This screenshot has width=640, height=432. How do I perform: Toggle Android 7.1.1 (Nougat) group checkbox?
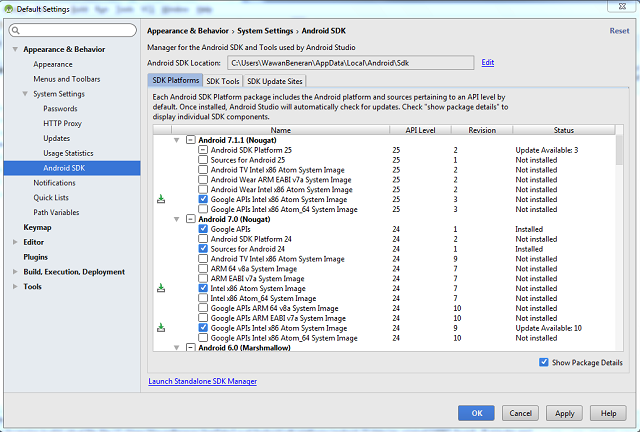pyautogui.click(x=191, y=140)
